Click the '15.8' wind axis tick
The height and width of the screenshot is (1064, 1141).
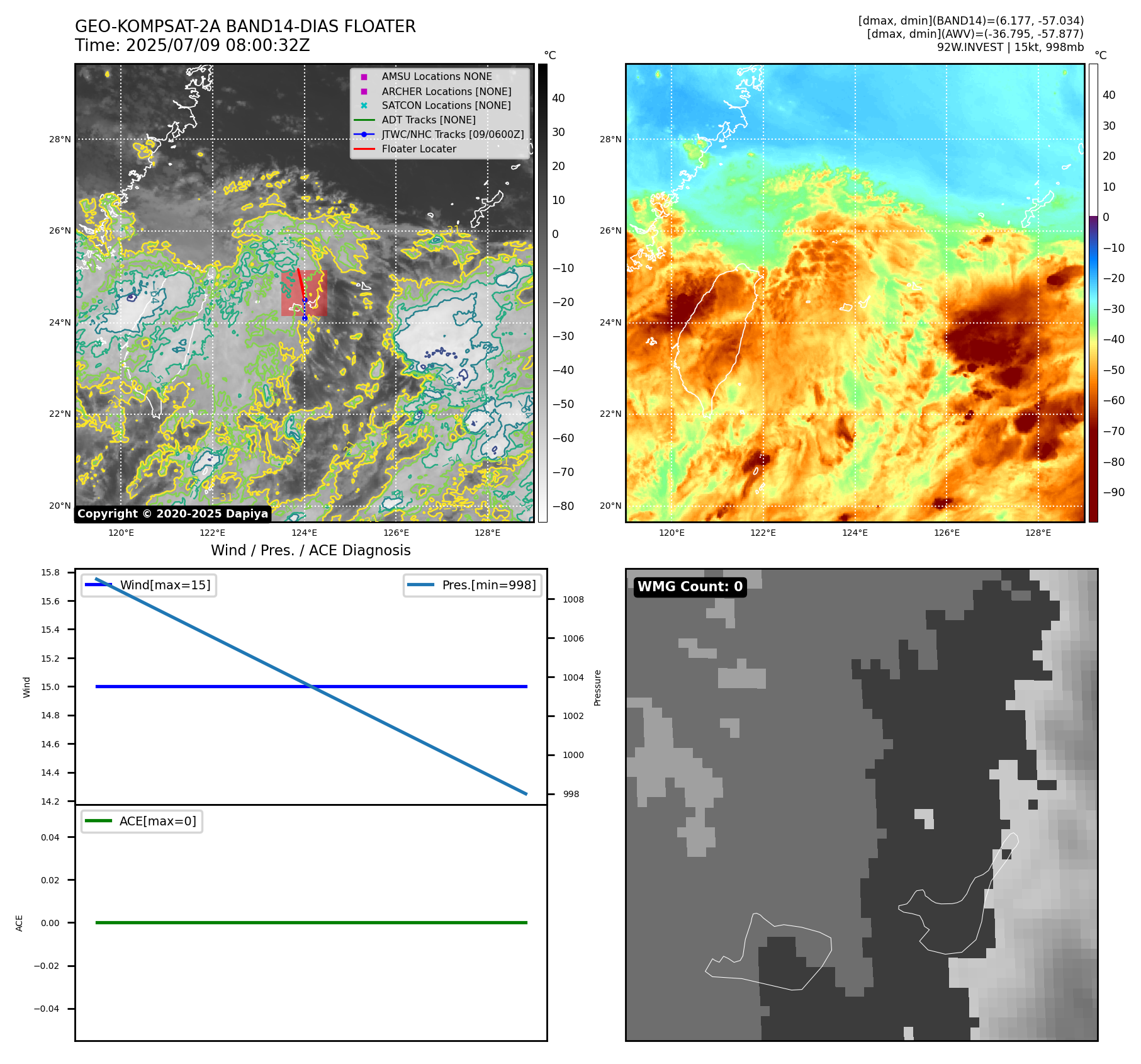[50, 572]
